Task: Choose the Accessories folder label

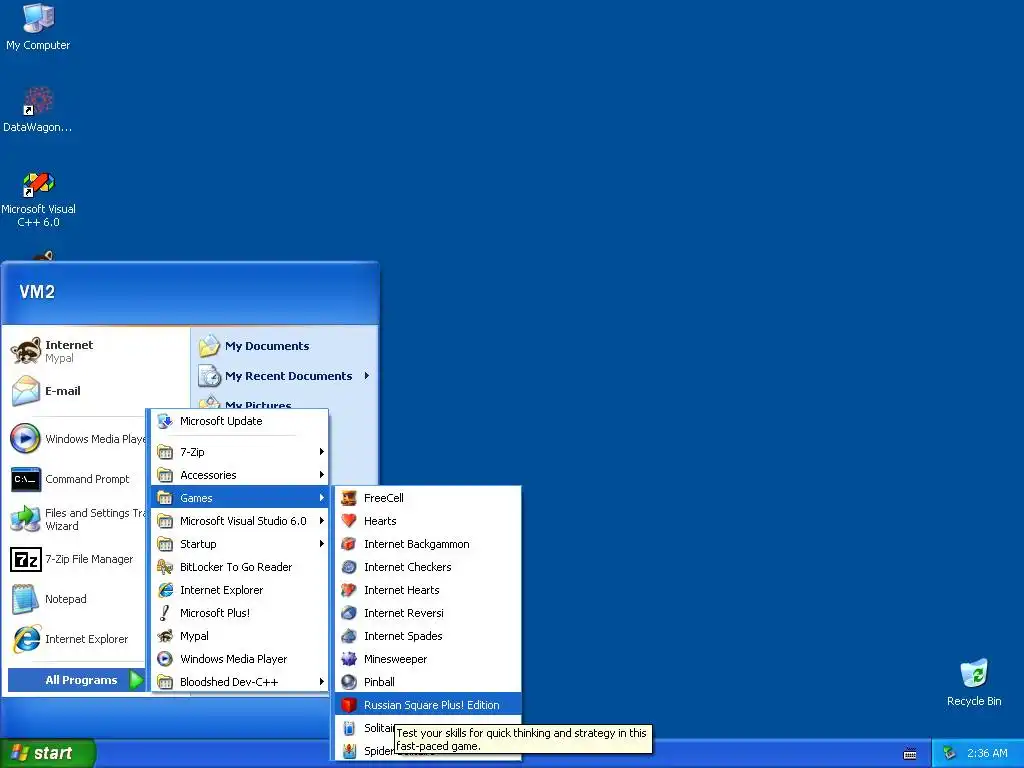Action: click(208, 475)
